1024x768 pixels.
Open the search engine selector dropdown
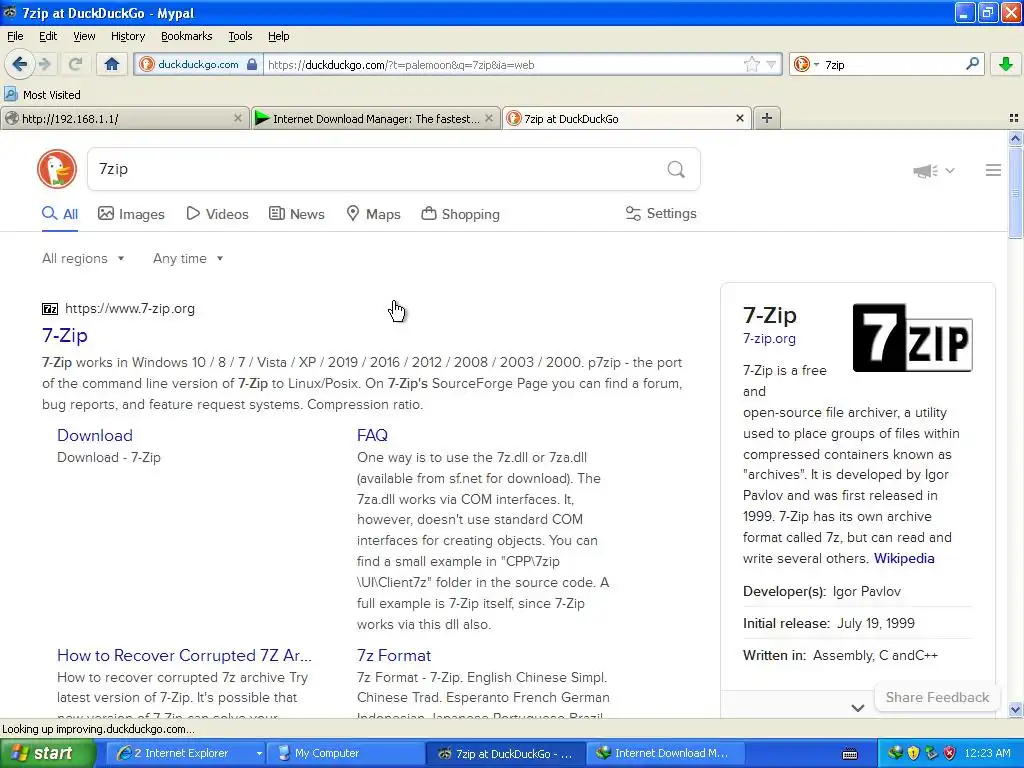[x=806, y=64]
